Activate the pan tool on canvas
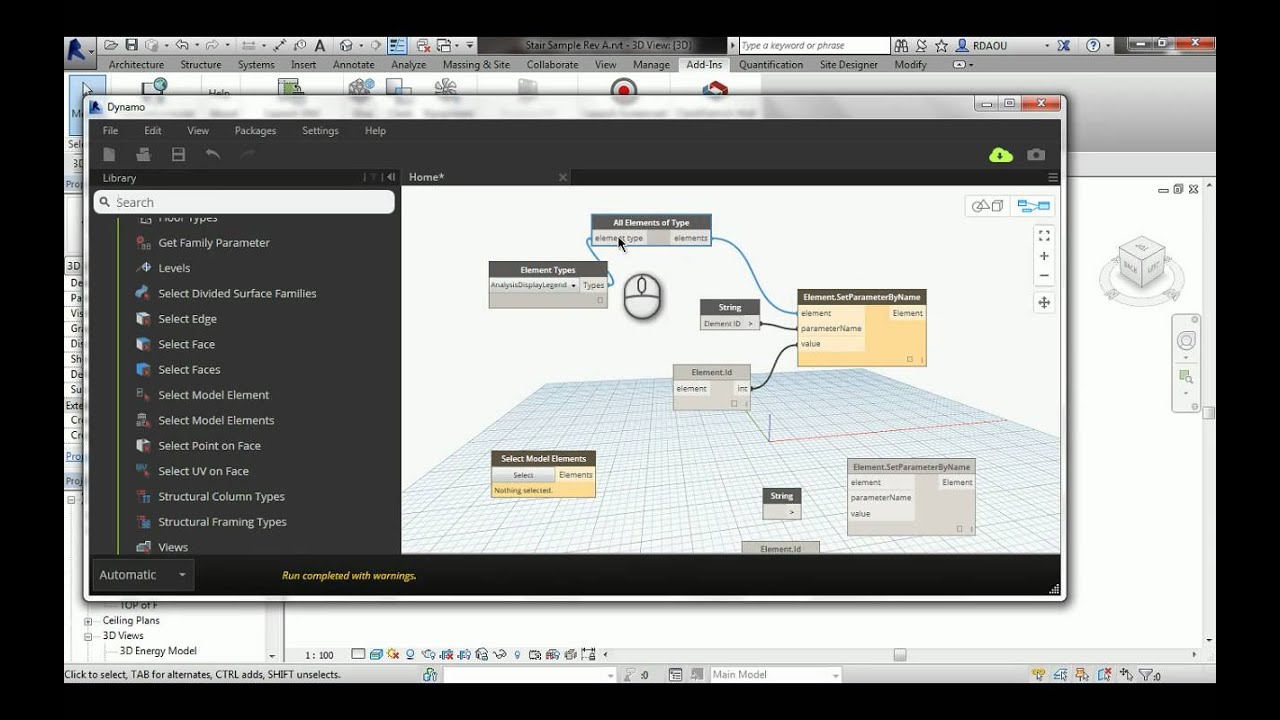This screenshot has height=720, width=1280. 1044,302
